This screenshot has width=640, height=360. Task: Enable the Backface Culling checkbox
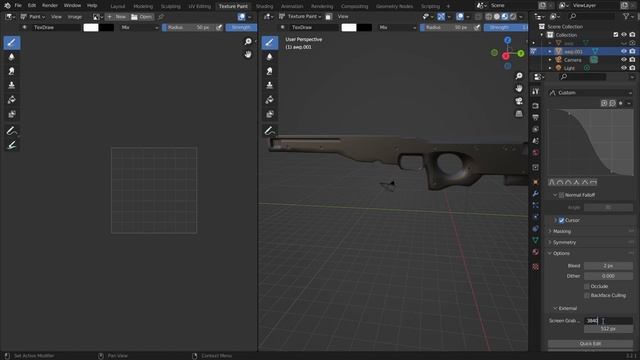(587, 296)
